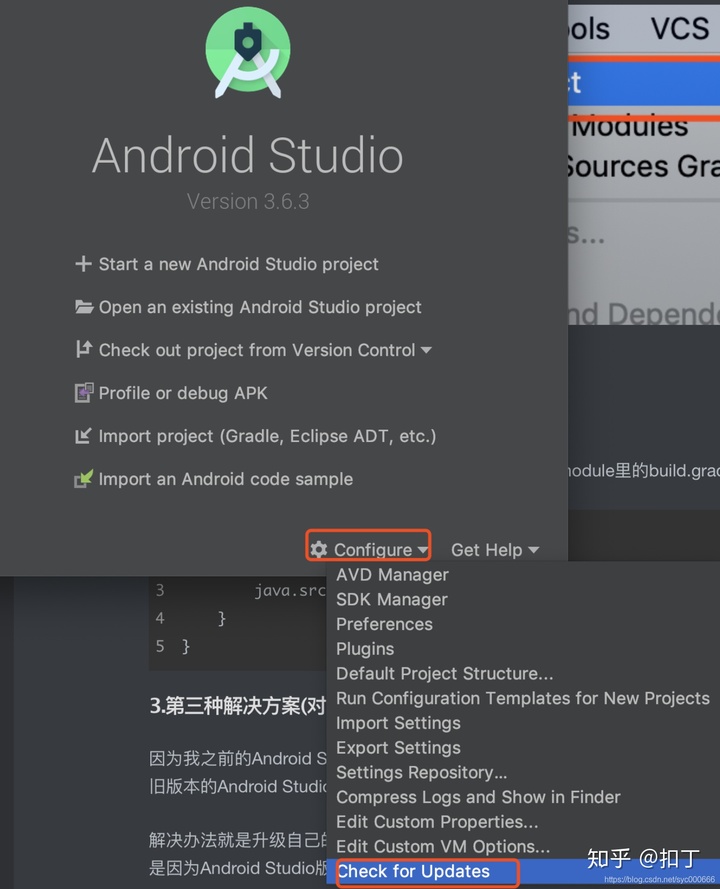
Task: Click the plus icon beside Start a new project
Action: pos(83,264)
